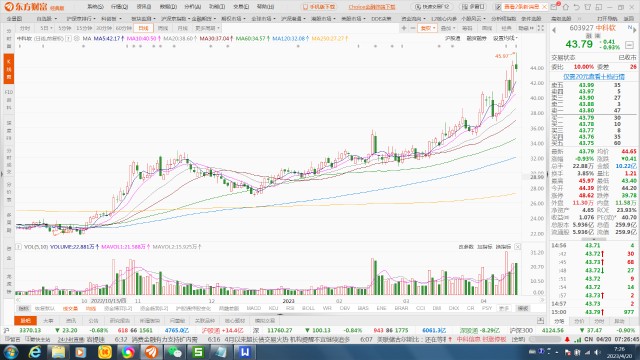The image size is (640, 360).
Task: Click the home icon in title bar
Action: 566,7
